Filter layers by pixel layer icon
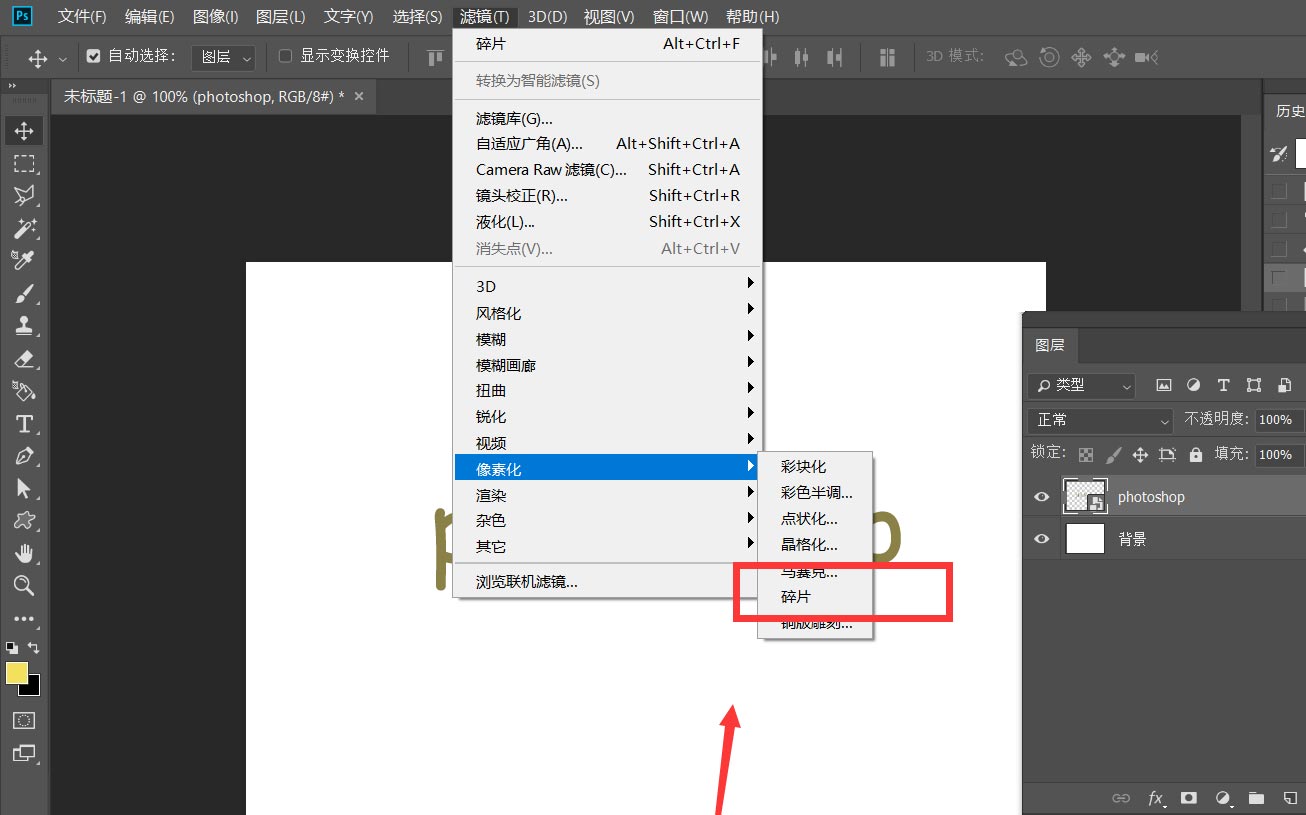This screenshot has width=1306, height=815. point(1164,385)
